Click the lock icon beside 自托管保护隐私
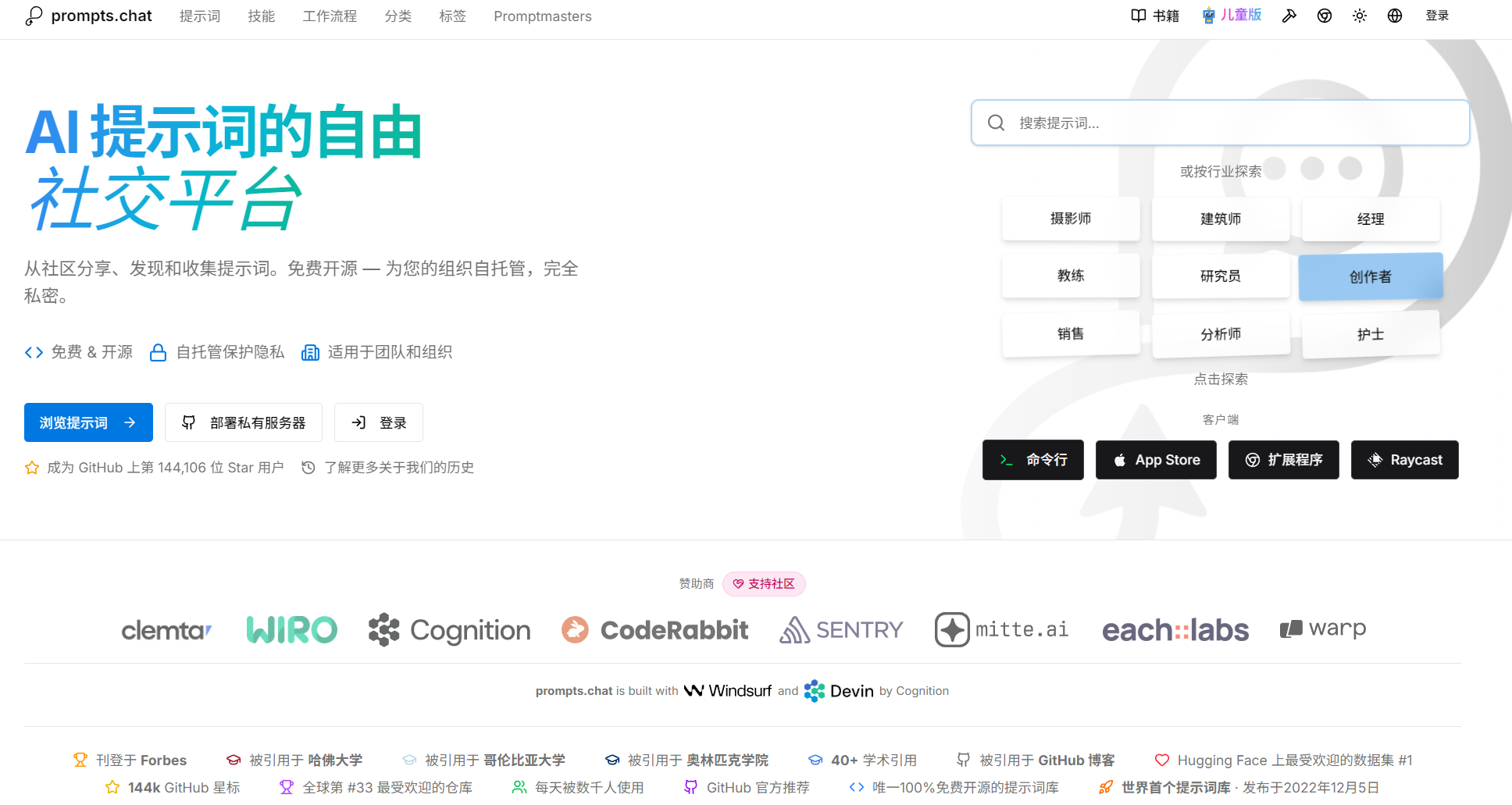The width and height of the screenshot is (1512, 805). click(x=158, y=352)
